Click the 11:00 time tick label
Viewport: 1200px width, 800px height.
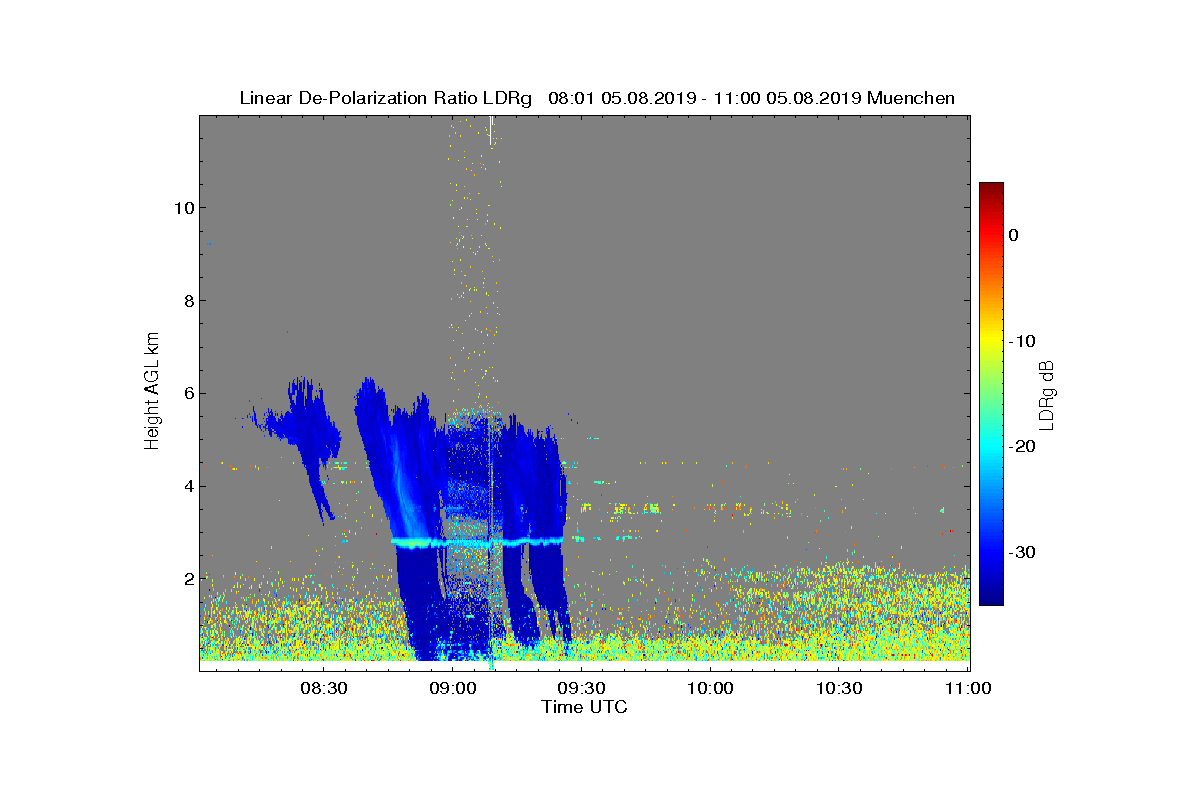pyautogui.click(x=969, y=688)
